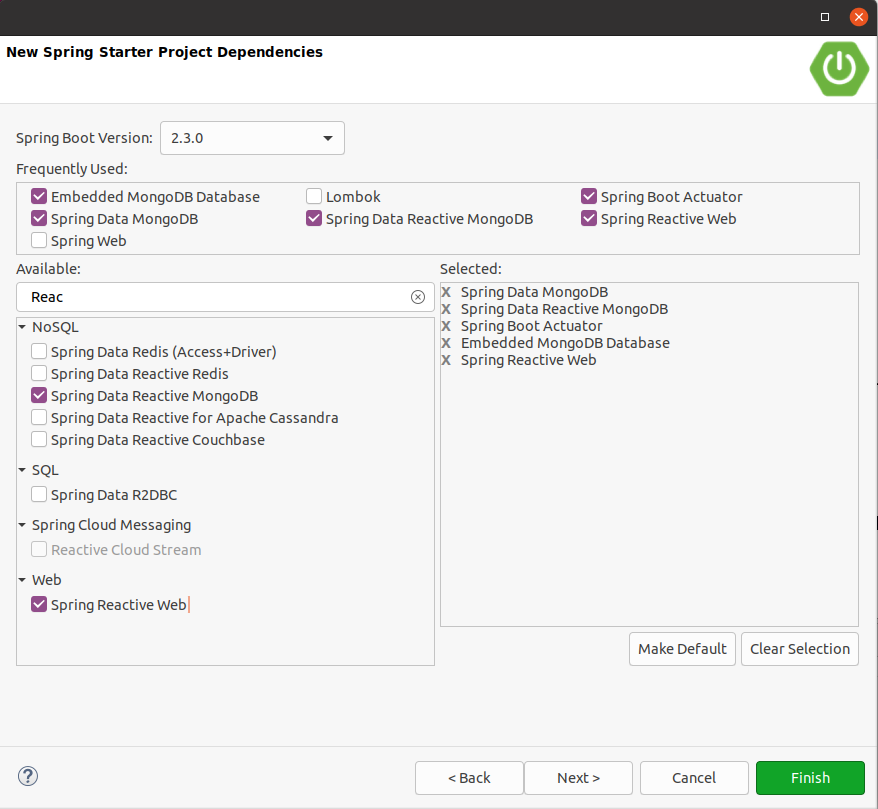Check Spring Data Reactive for Apache Cassandra
Viewport: 878px width, 809px height.
39,418
